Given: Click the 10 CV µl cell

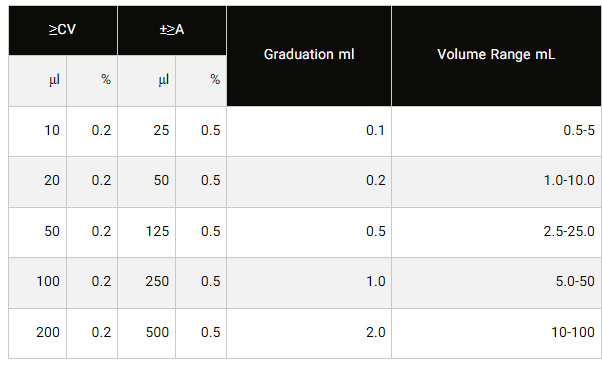Looking at the screenshot, I should pyautogui.click(x=38, y=131).
